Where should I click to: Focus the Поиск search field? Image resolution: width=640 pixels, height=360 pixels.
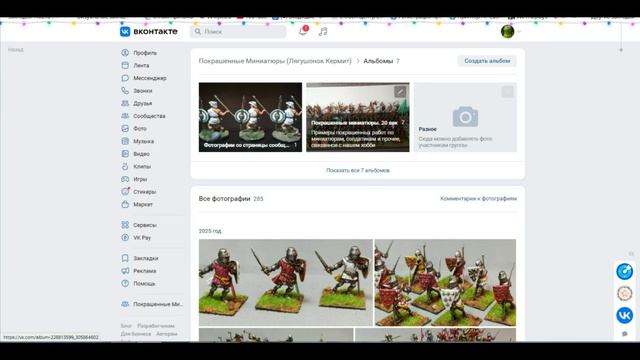coord(238,31)
